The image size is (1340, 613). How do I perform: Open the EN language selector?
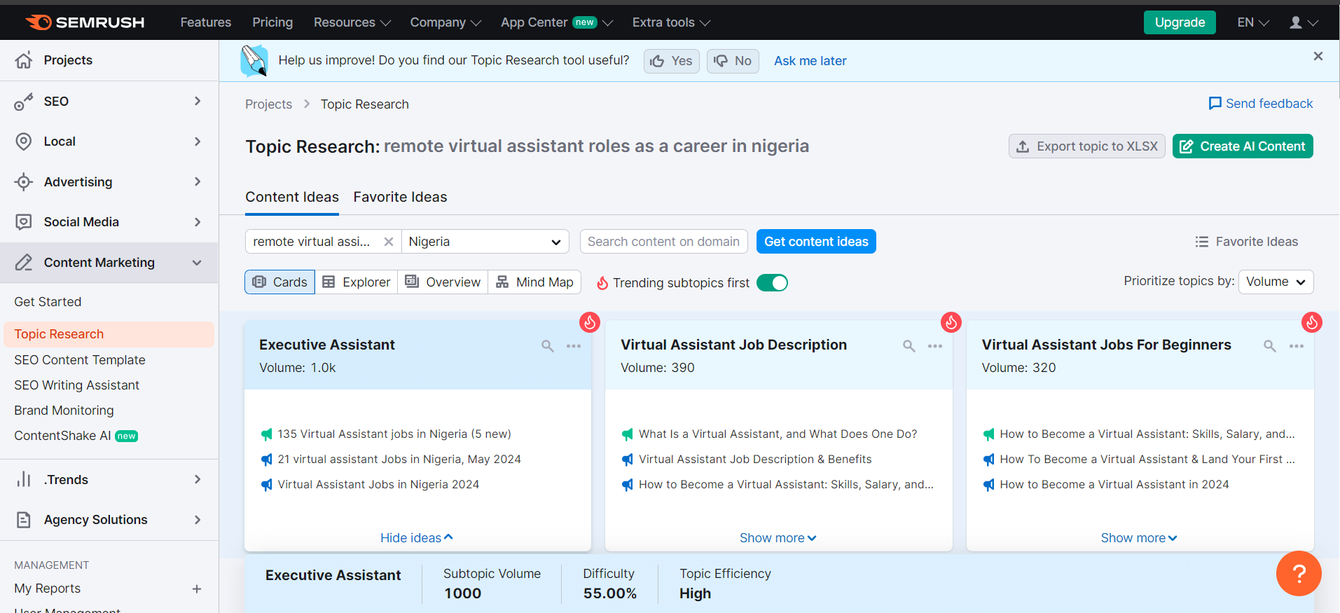pos(1253,22)
